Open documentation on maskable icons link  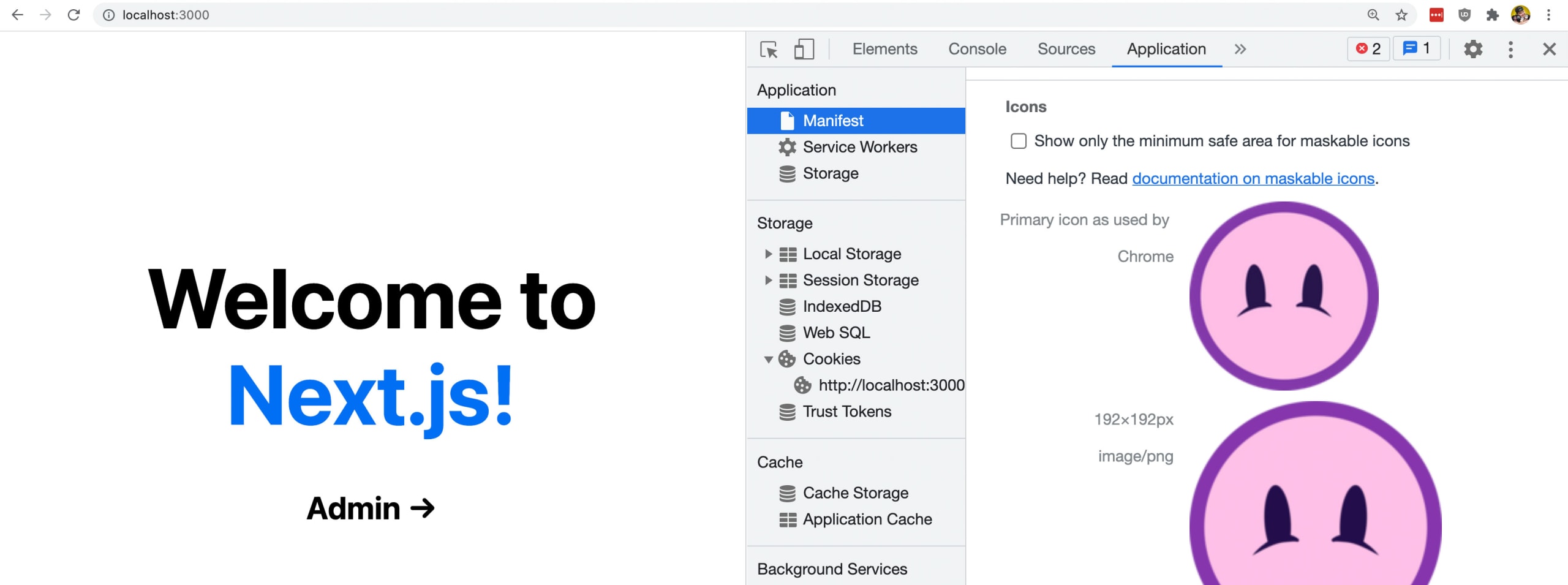pos(1253,178)
